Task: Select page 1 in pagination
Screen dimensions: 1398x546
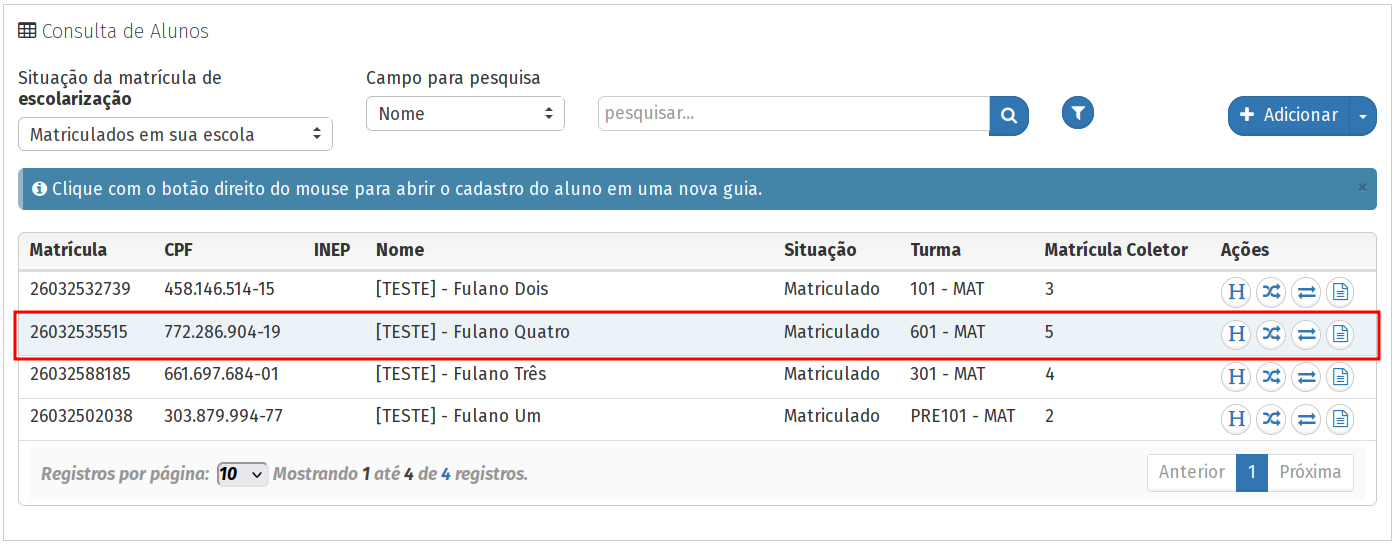Action: (1251, 473)
